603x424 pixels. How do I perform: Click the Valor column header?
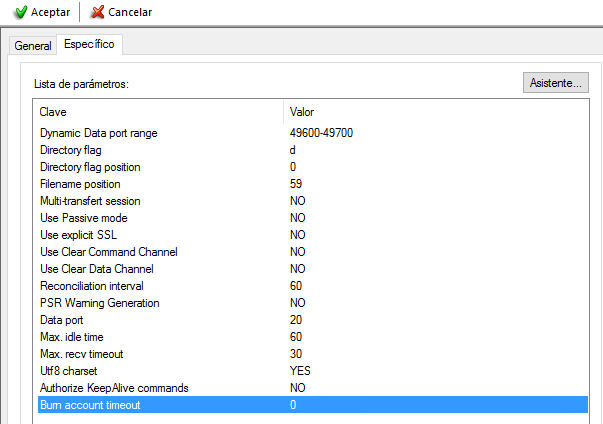click(x=302, y=112)
